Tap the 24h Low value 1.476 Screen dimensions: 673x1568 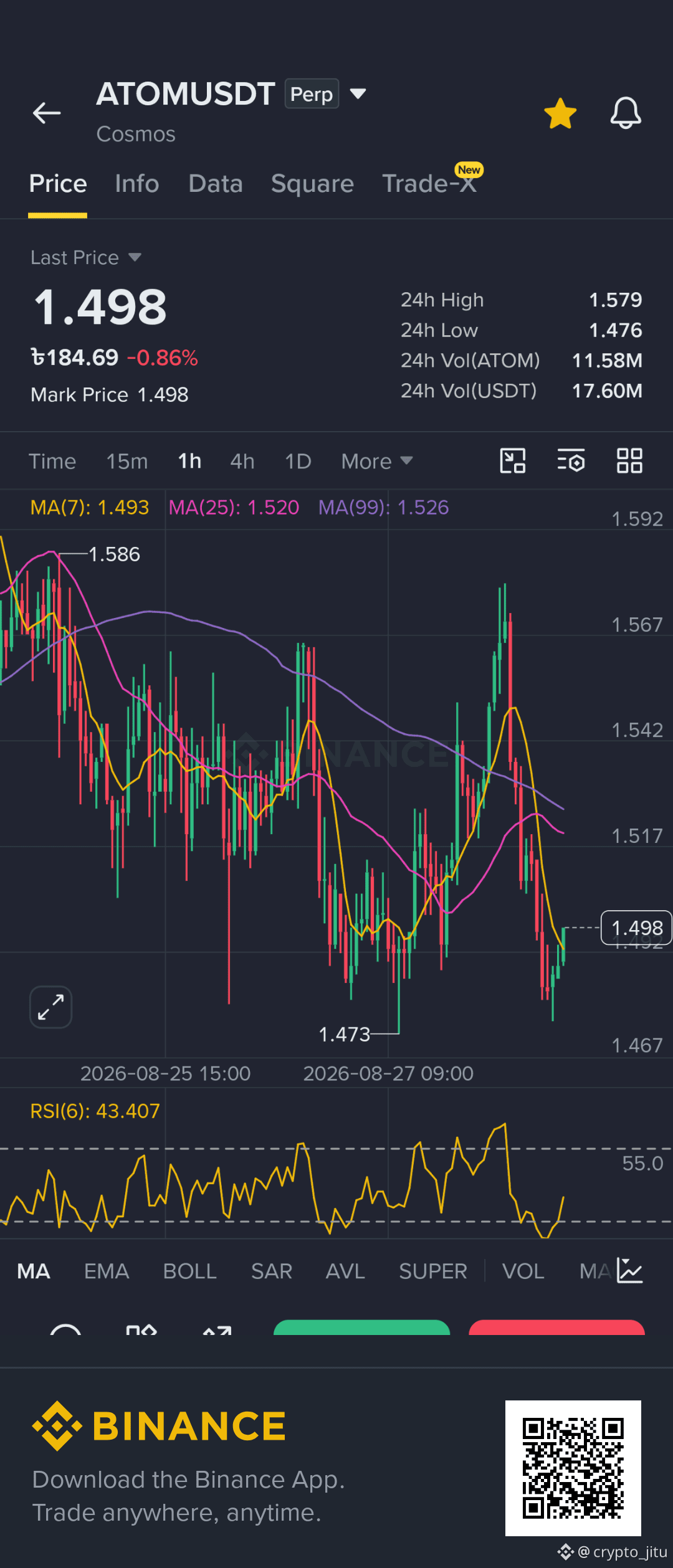616,330
